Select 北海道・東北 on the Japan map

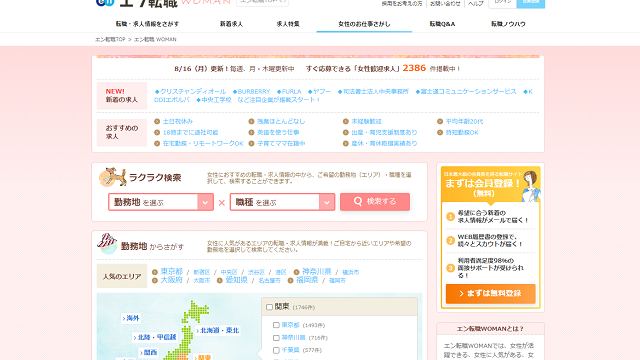(x=218, y=330)
